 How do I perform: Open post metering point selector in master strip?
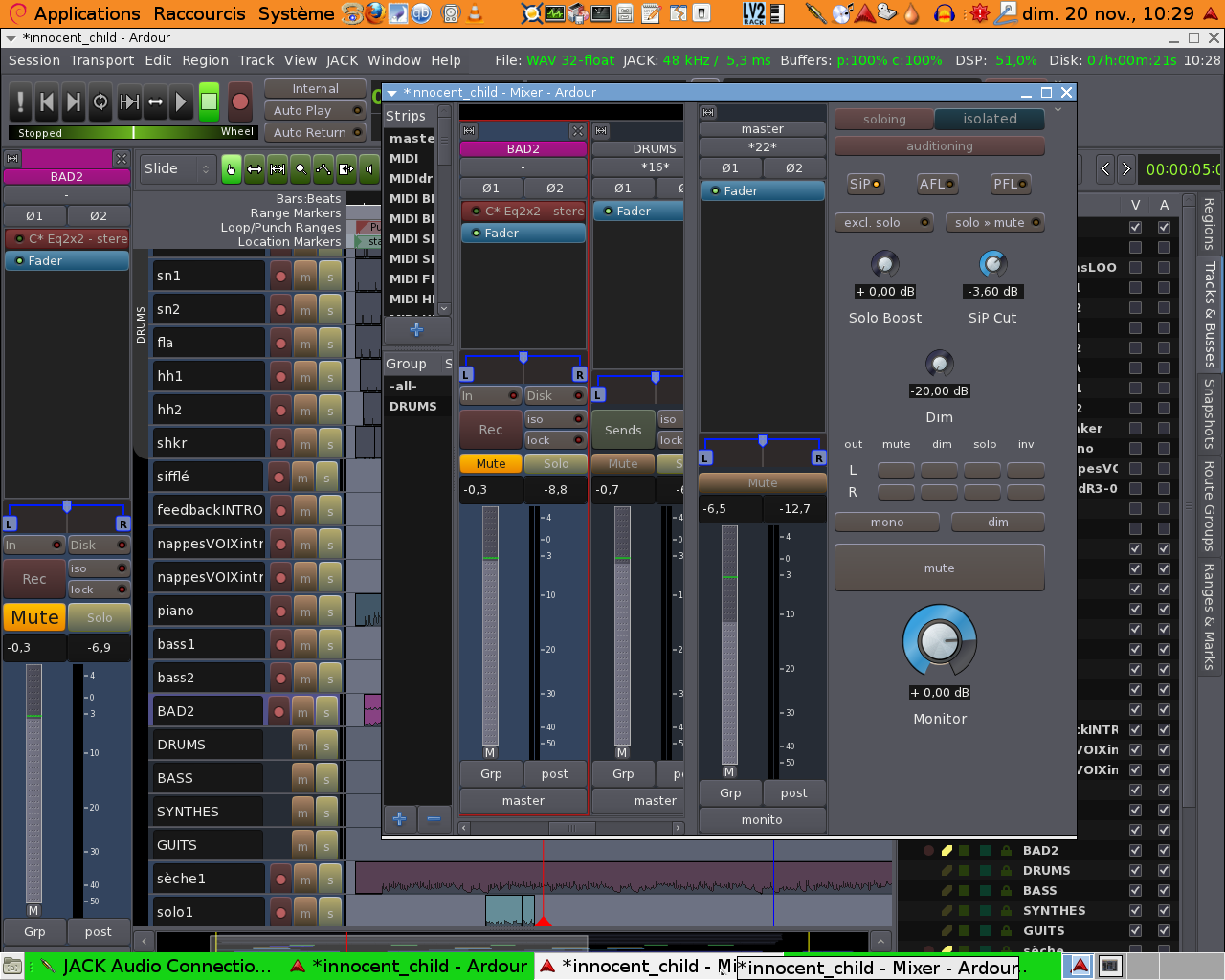click(794, 793)
